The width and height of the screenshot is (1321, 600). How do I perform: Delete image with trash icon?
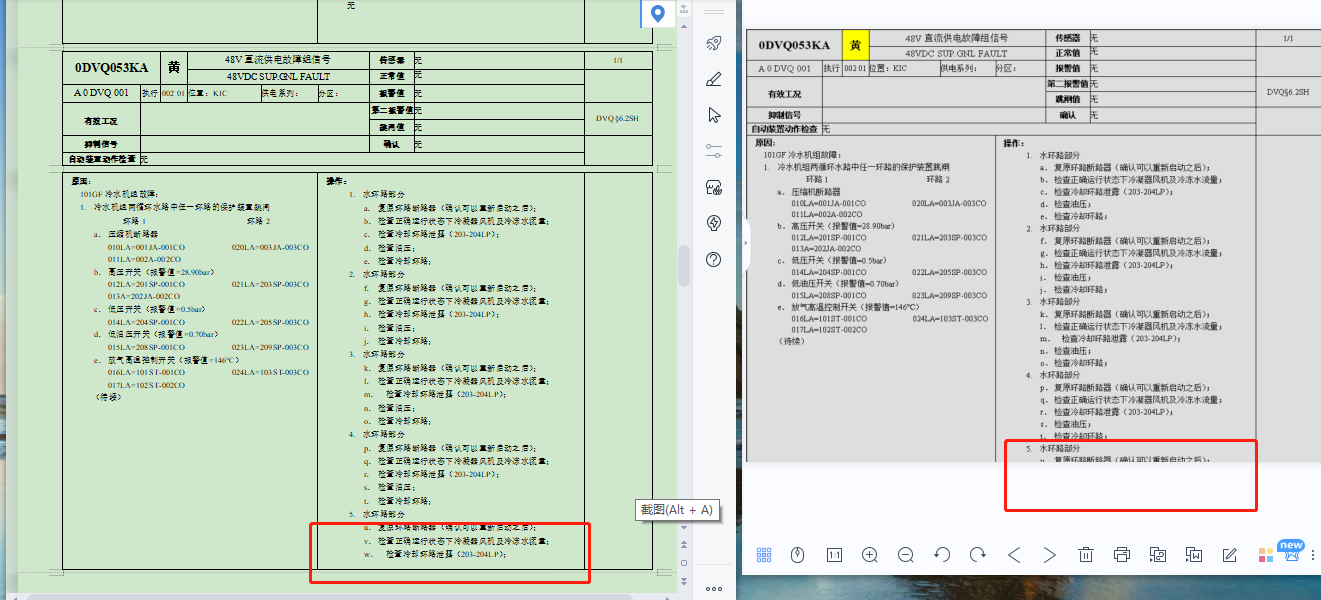[1086, 555]
